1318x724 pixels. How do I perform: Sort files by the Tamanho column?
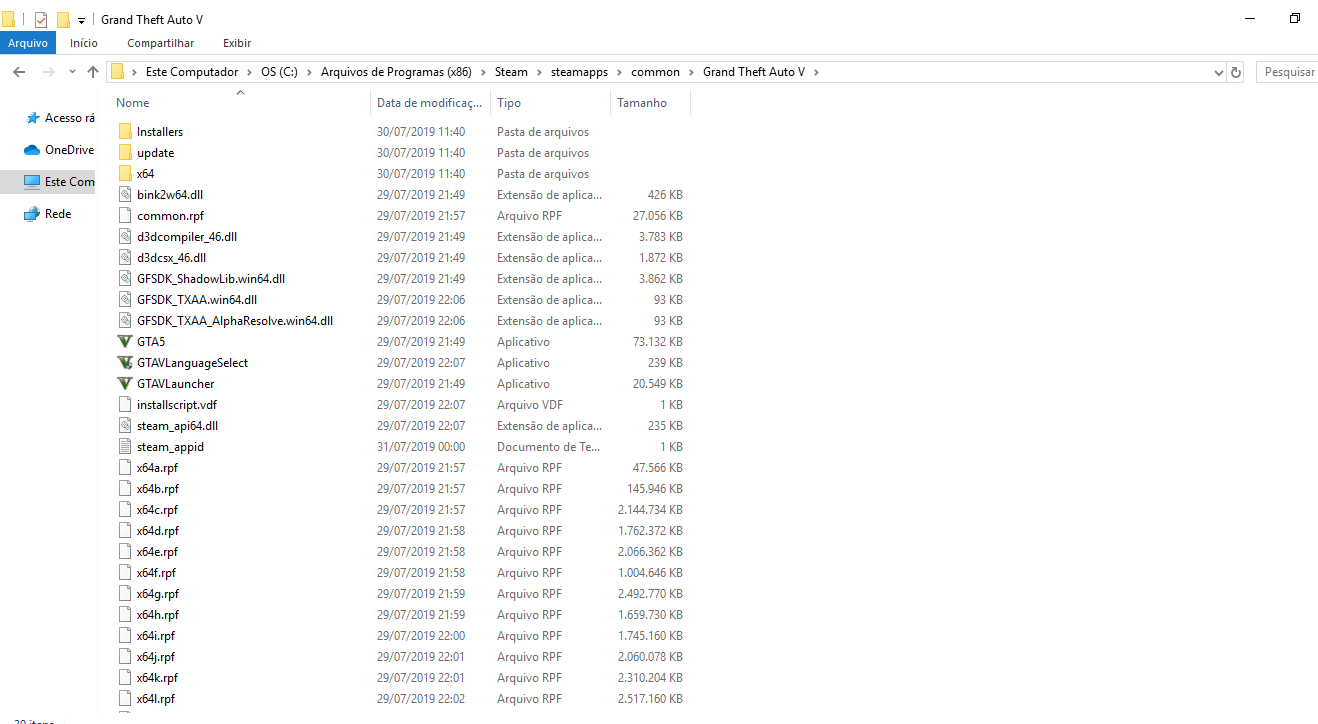pos(640,101)
